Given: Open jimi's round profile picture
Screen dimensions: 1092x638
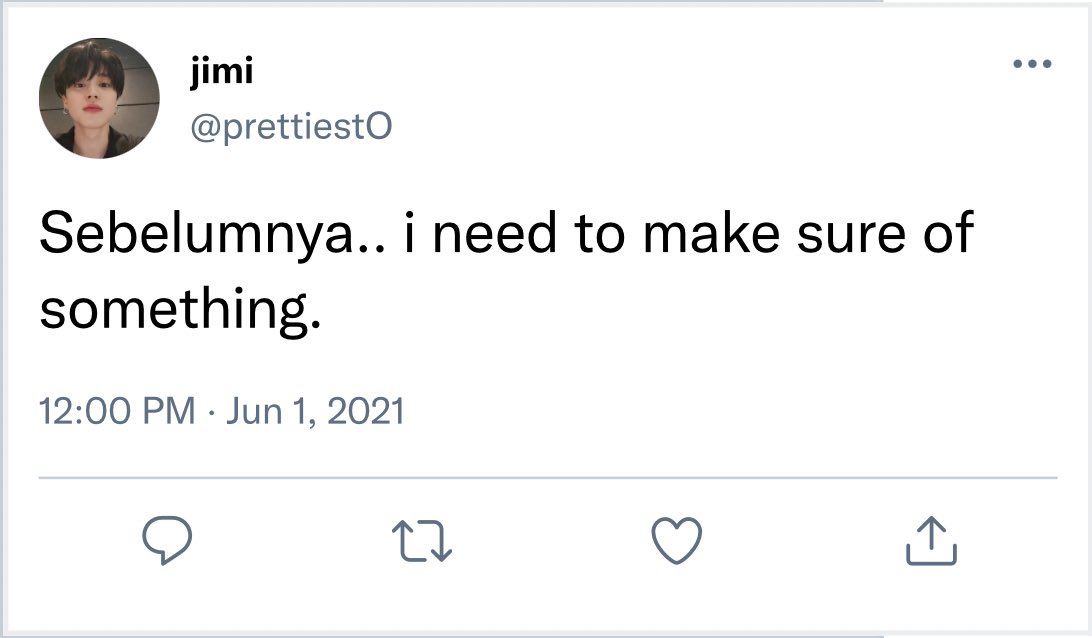Looking at the screenshot, I should coord(99,100).
